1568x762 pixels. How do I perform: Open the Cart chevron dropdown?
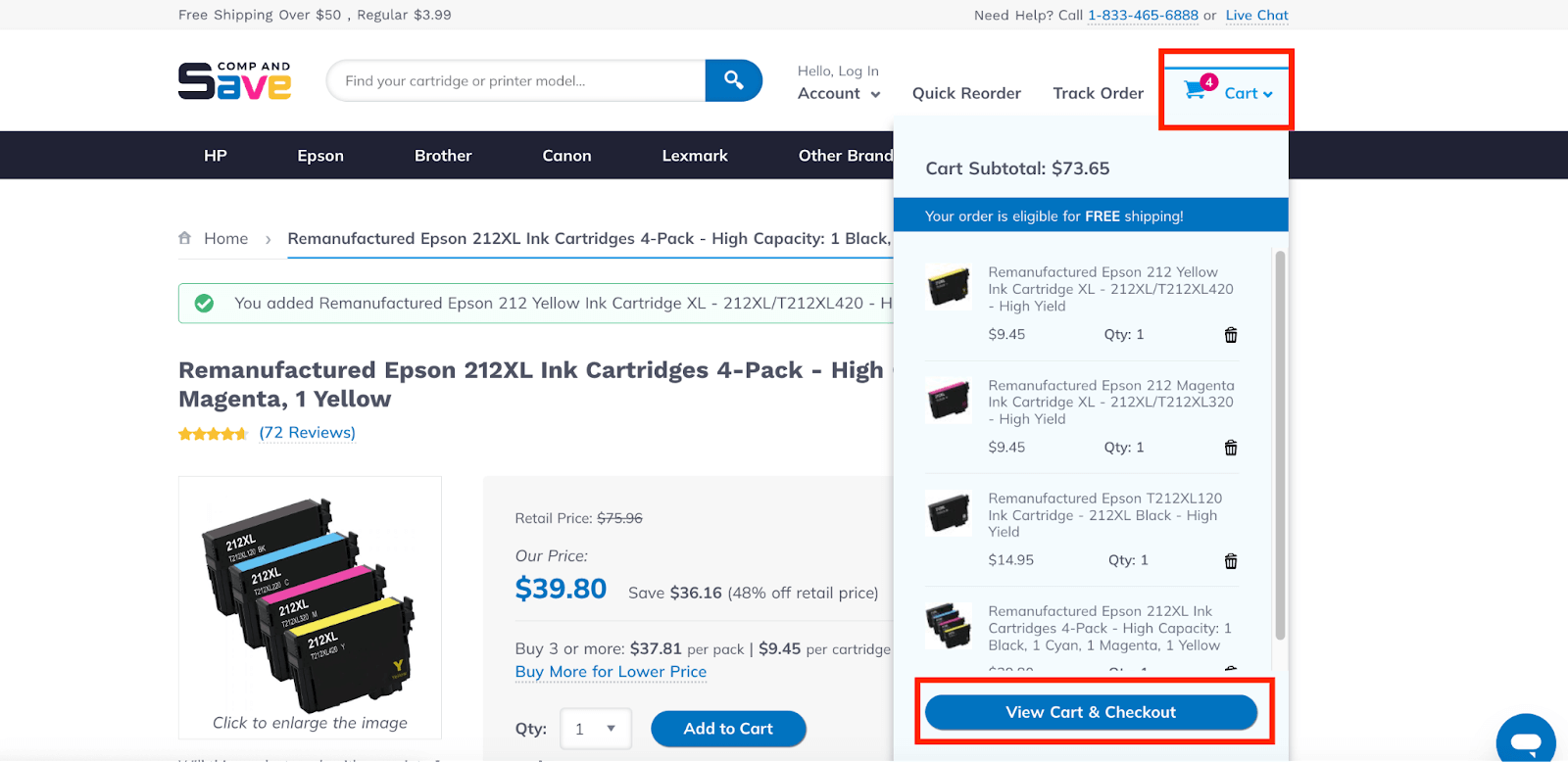1270,94
